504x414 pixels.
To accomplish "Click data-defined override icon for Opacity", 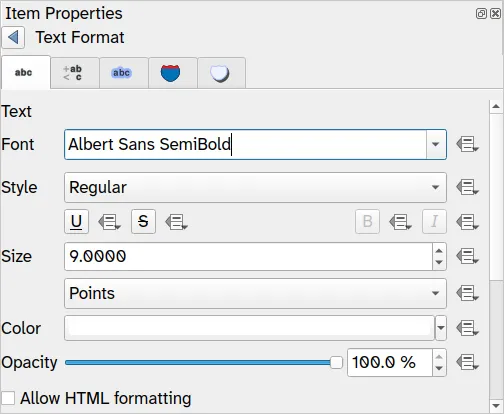I will point(467,363).
